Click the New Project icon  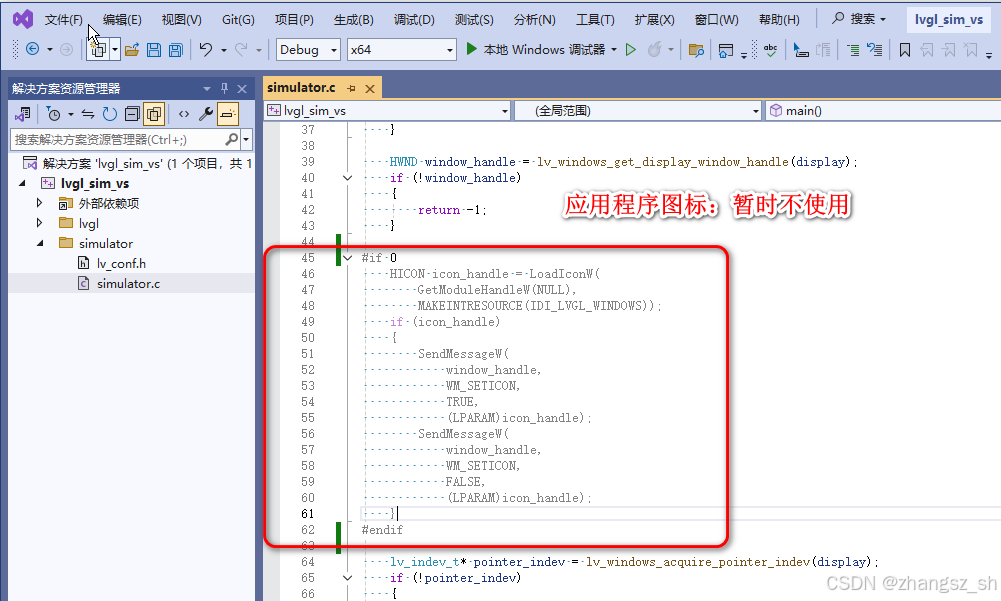pos(98,49)
